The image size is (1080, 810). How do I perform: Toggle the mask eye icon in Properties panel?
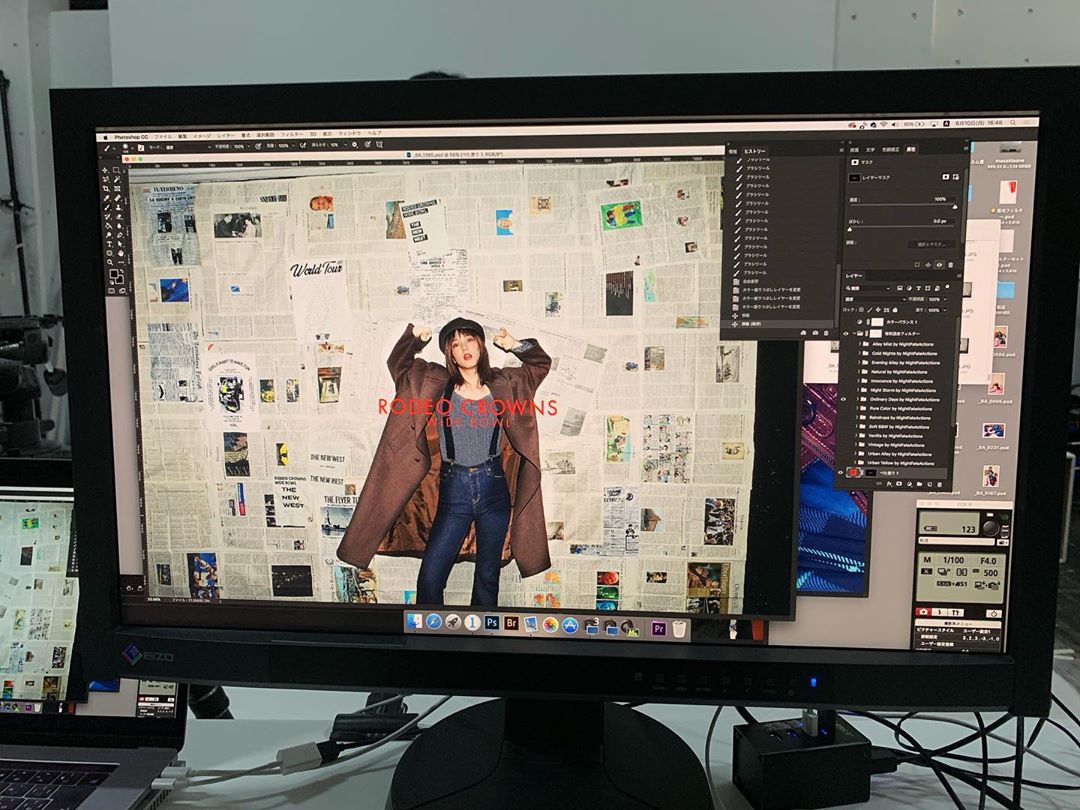click(x=938, y=264)
